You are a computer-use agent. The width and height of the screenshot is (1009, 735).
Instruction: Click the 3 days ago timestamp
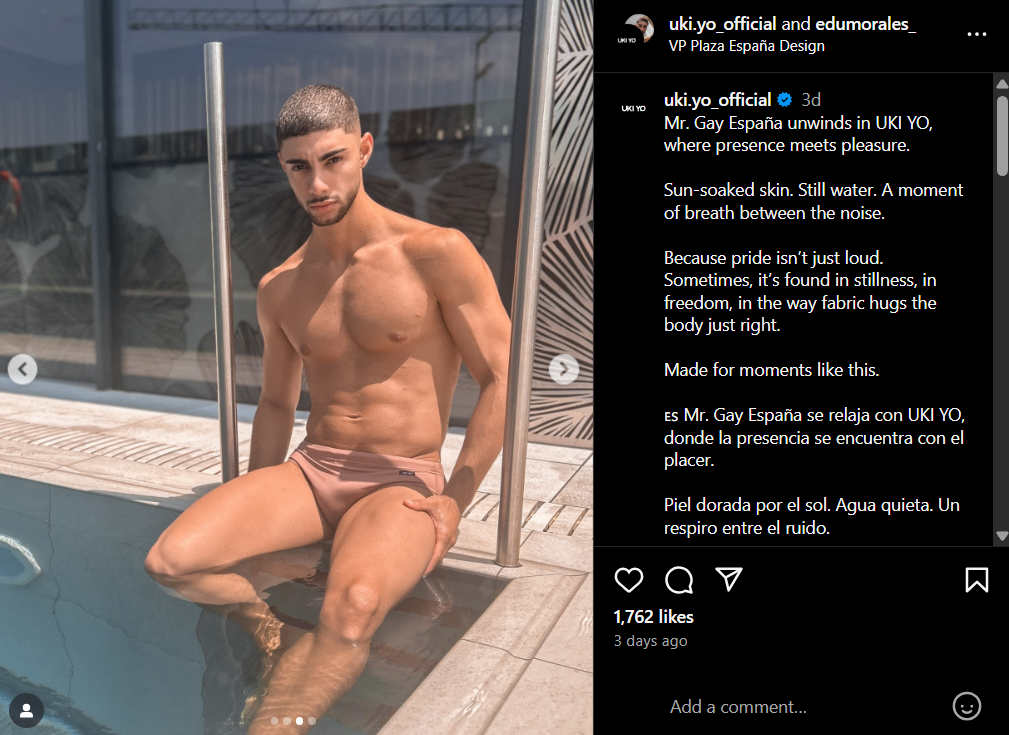(651, 641)
